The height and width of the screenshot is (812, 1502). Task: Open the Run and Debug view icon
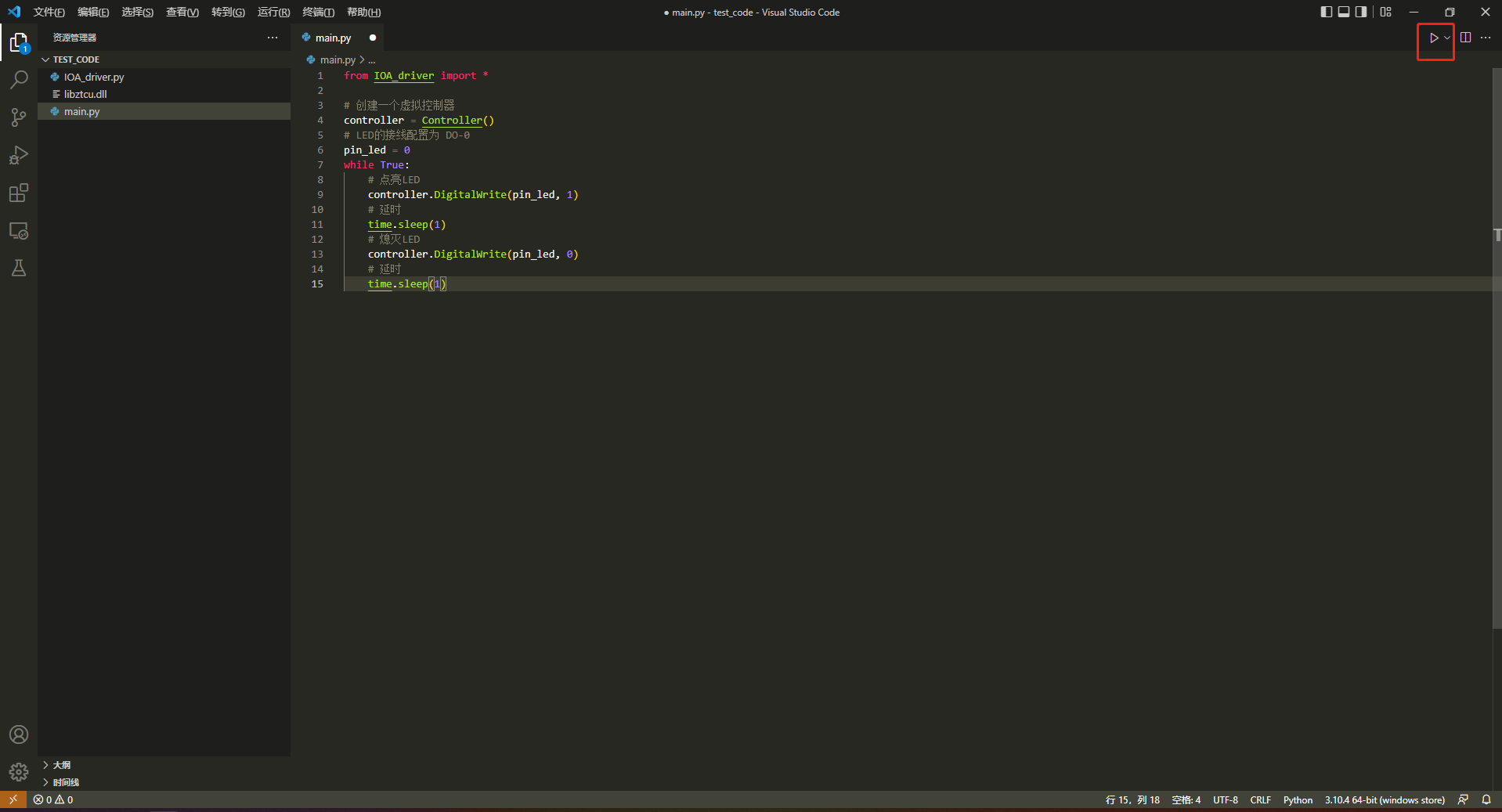tap(19, 155)
